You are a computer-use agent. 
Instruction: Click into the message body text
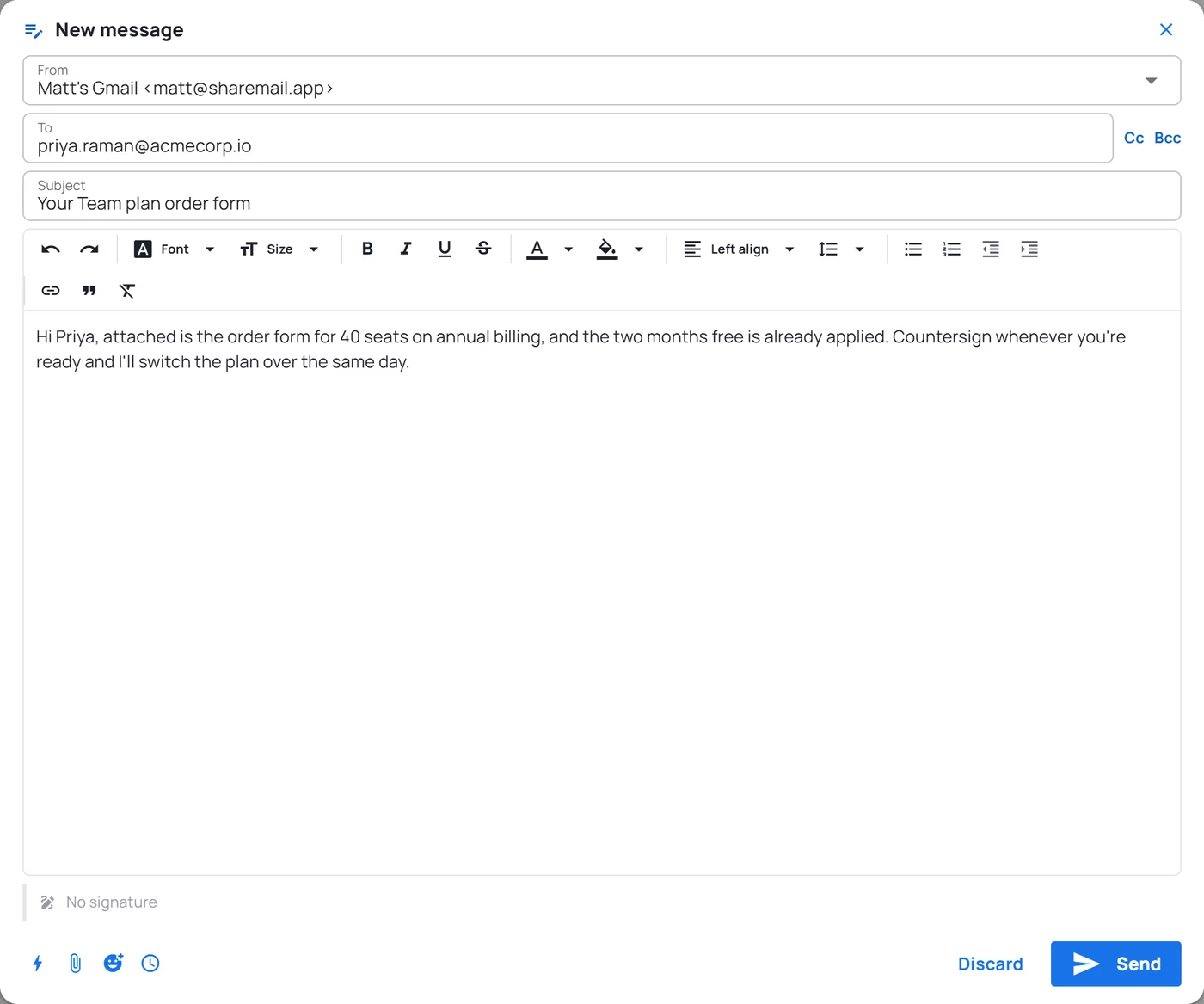tap(580, 349)
